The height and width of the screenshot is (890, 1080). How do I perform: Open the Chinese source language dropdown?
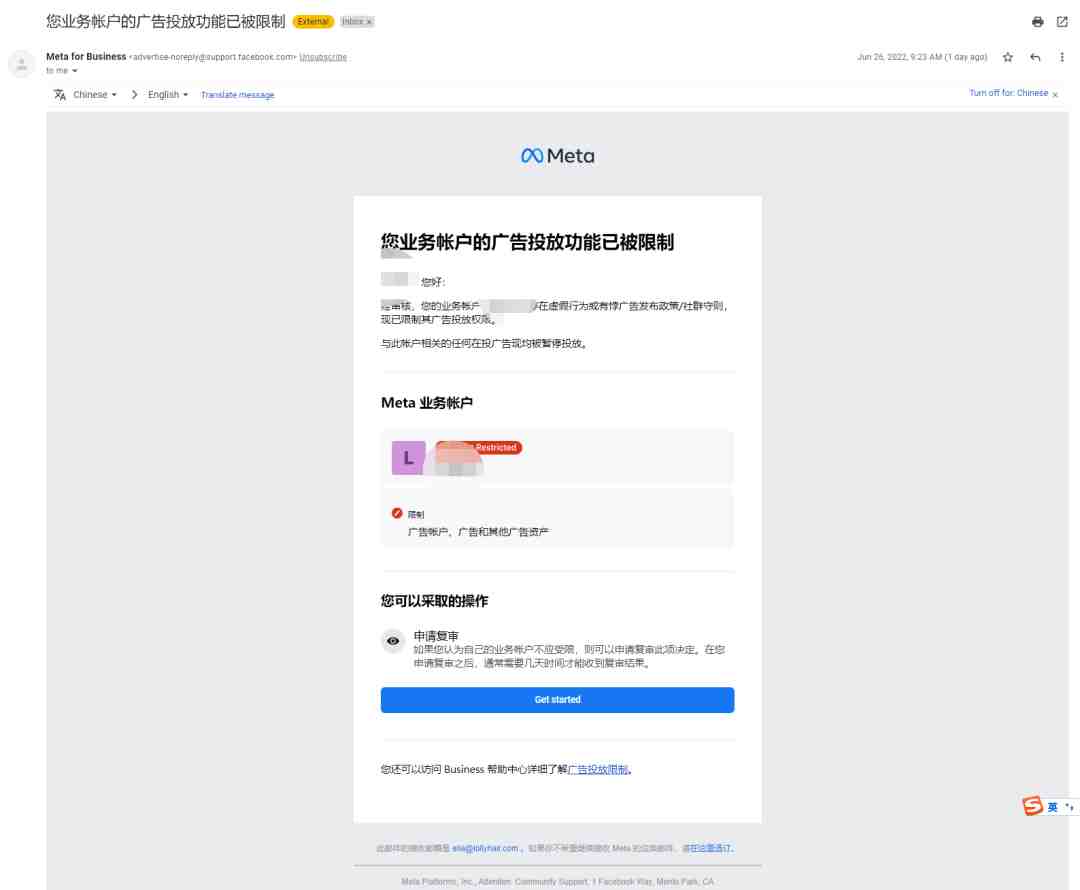tap(95, 94)
